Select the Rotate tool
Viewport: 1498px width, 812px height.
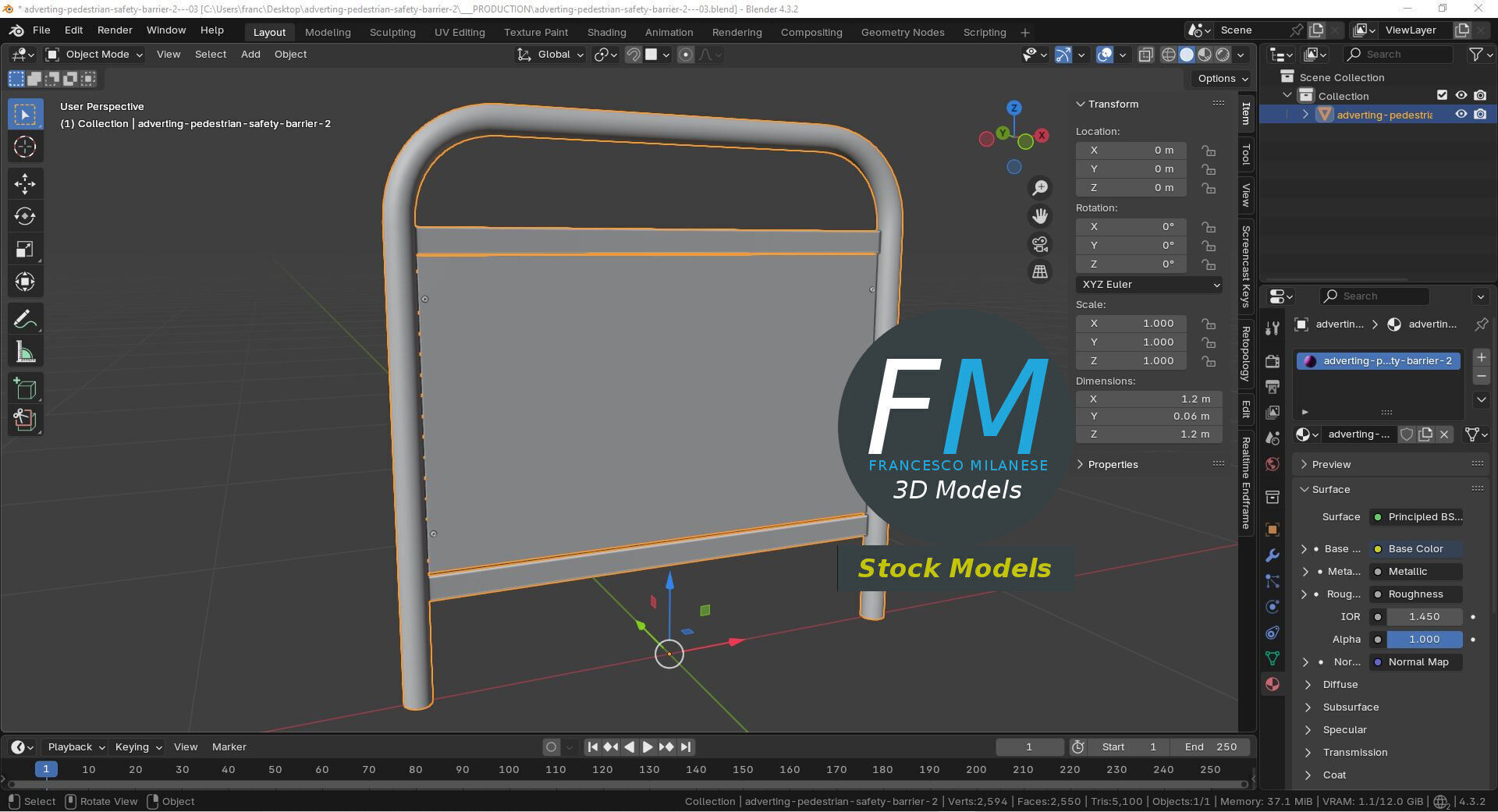pos(25,216)
